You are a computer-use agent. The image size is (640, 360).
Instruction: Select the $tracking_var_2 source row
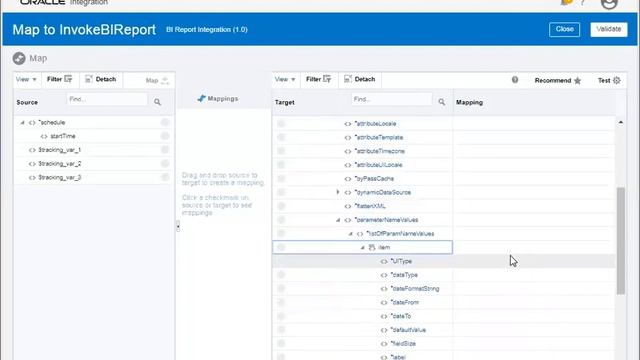(93, 164)
